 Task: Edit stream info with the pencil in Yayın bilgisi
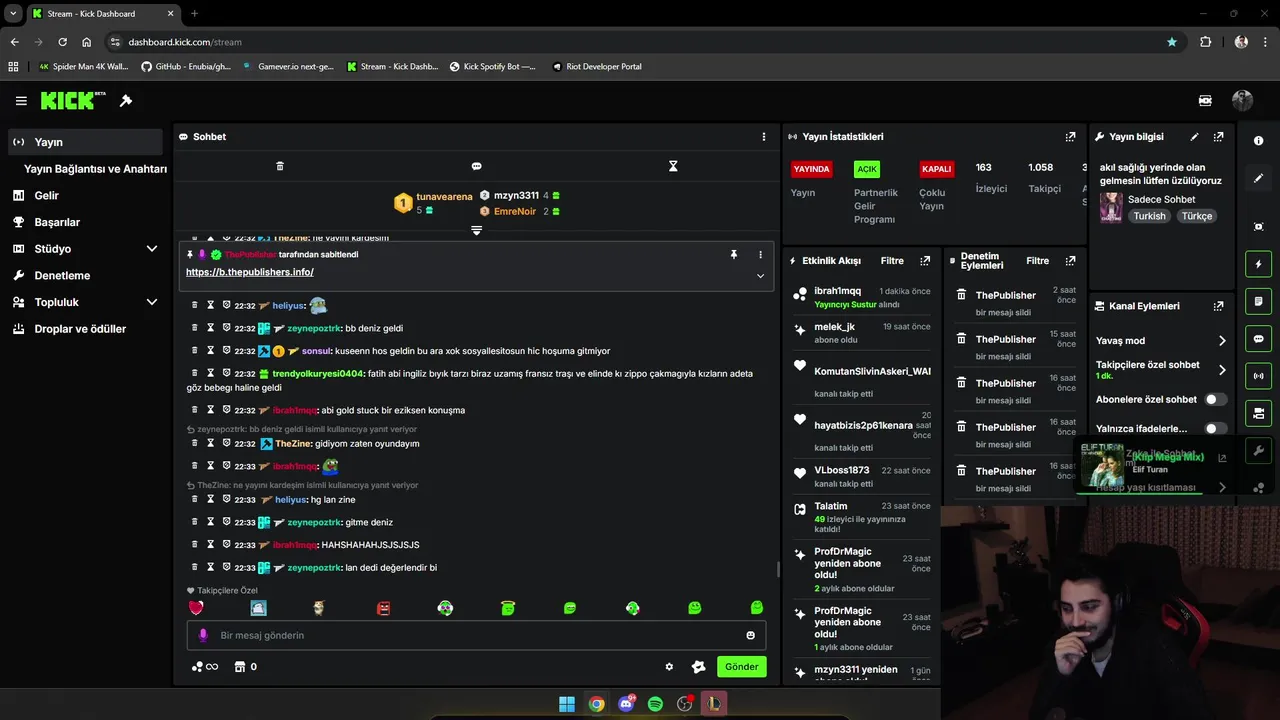(1194, 137)
